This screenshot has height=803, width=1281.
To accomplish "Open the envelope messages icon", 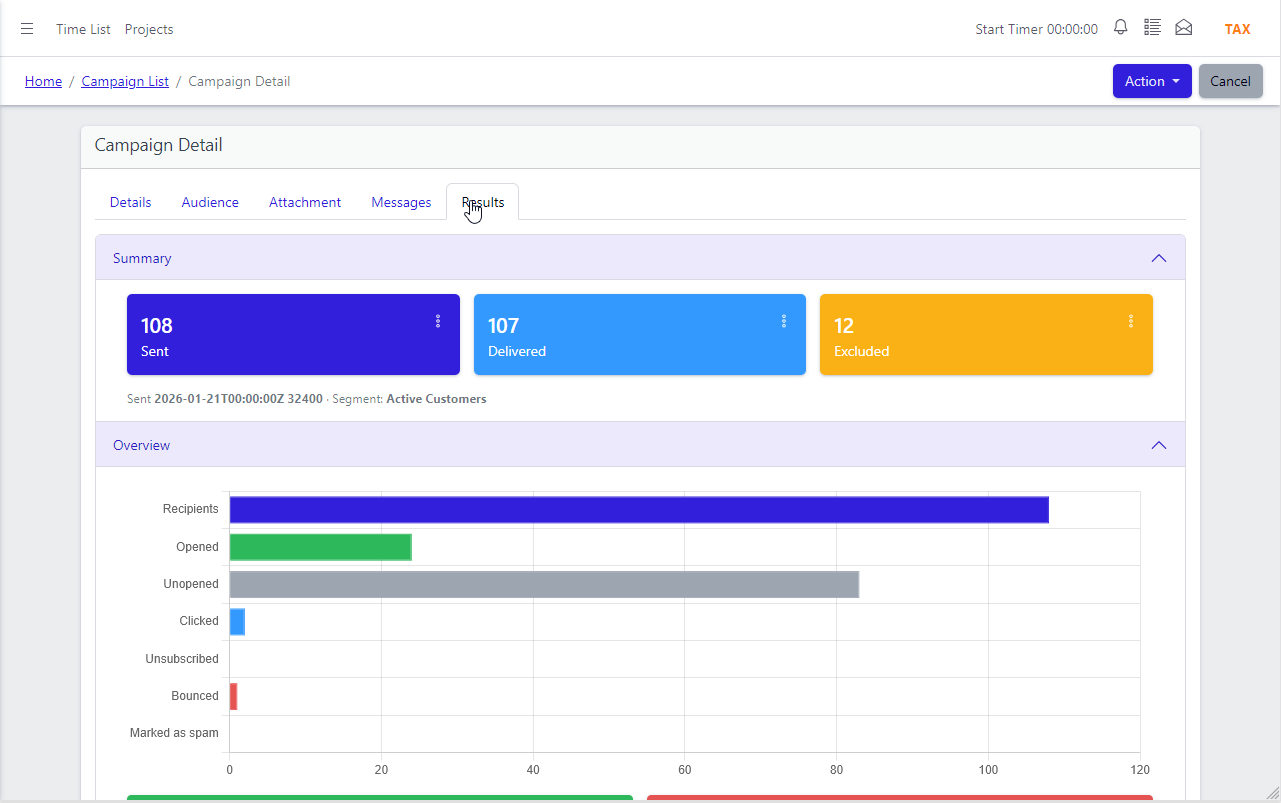I will 1184,28.
